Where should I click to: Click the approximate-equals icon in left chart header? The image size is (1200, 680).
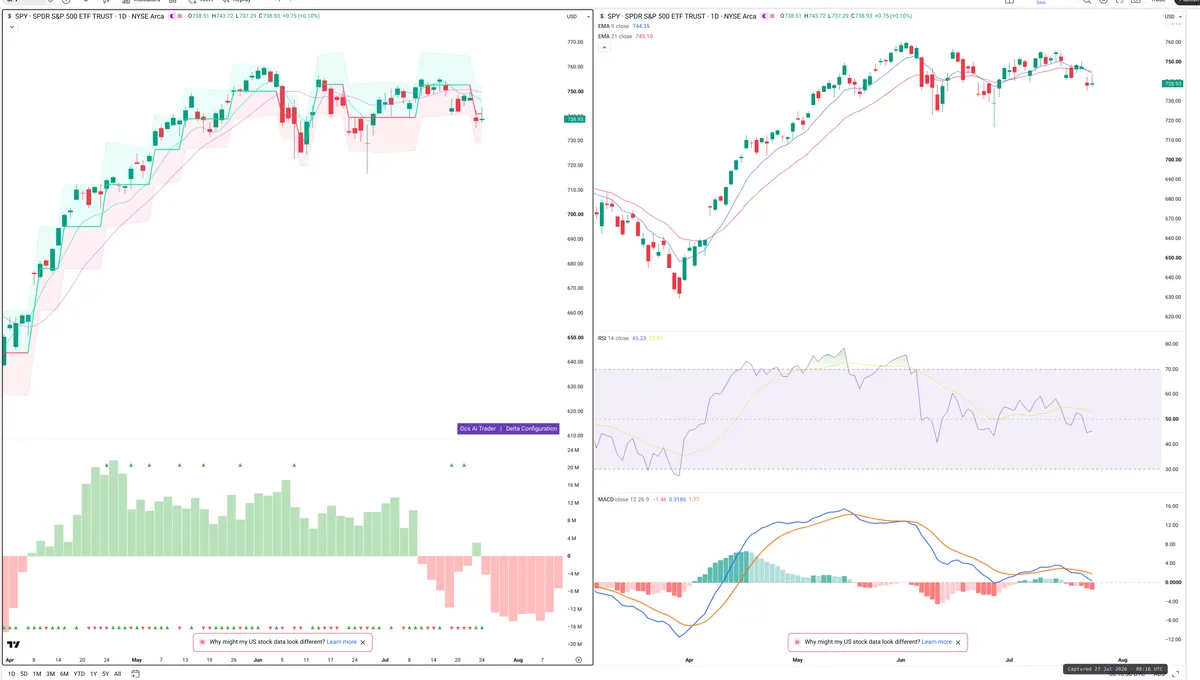pyautogui.click(x=180, y=16)
